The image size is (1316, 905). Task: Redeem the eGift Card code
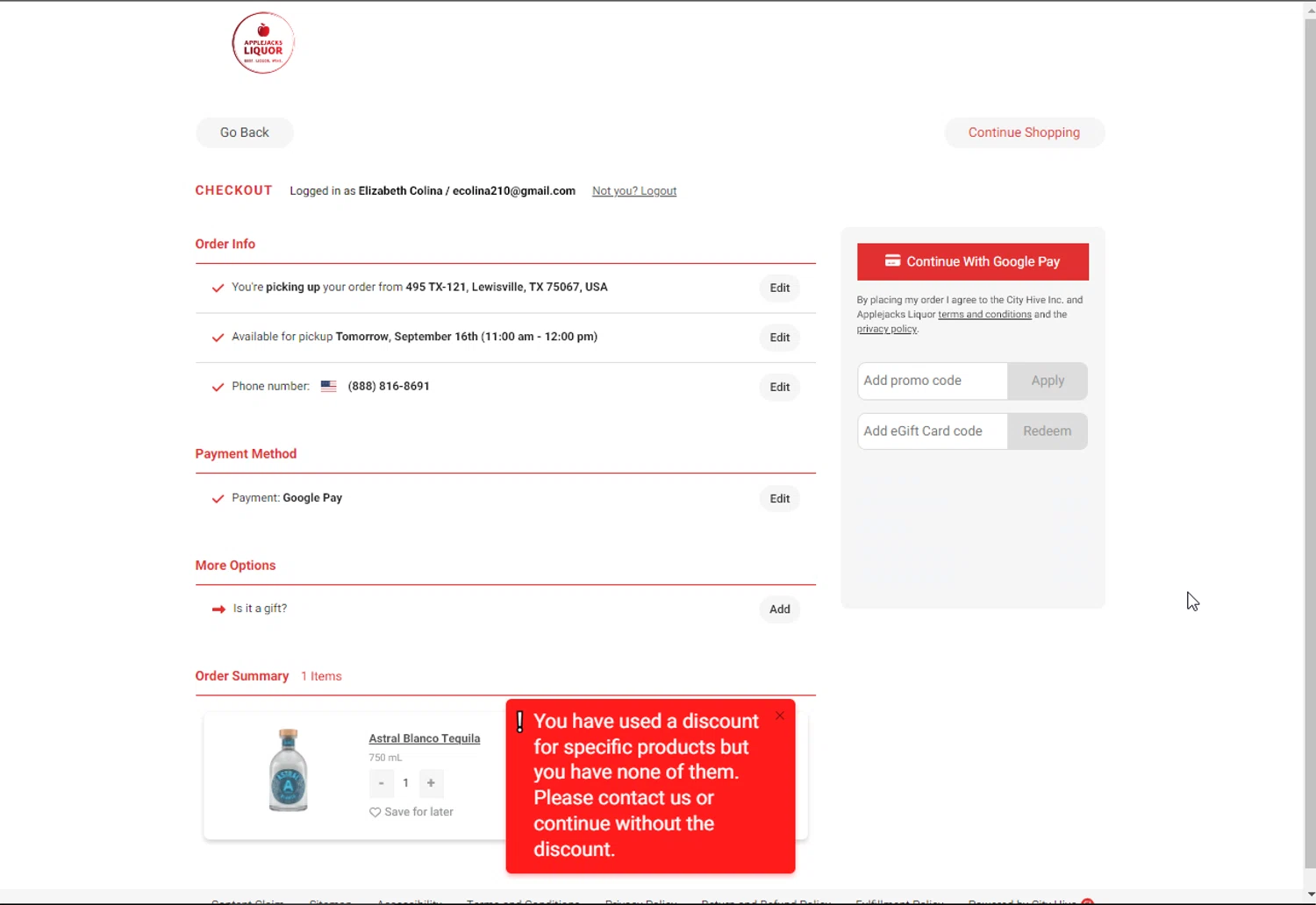(1048, 431)
